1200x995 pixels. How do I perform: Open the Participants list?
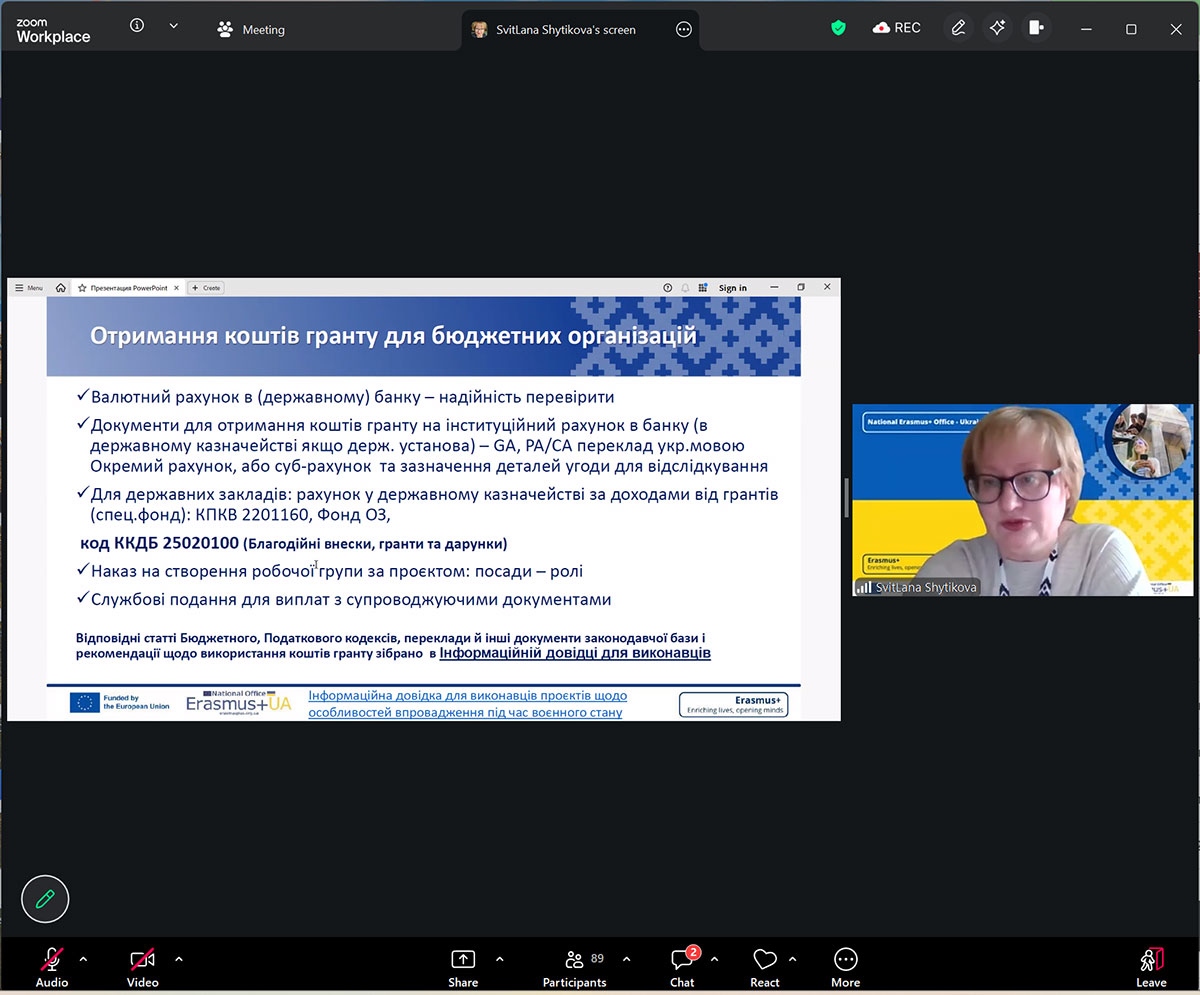(x=574, y=967)
